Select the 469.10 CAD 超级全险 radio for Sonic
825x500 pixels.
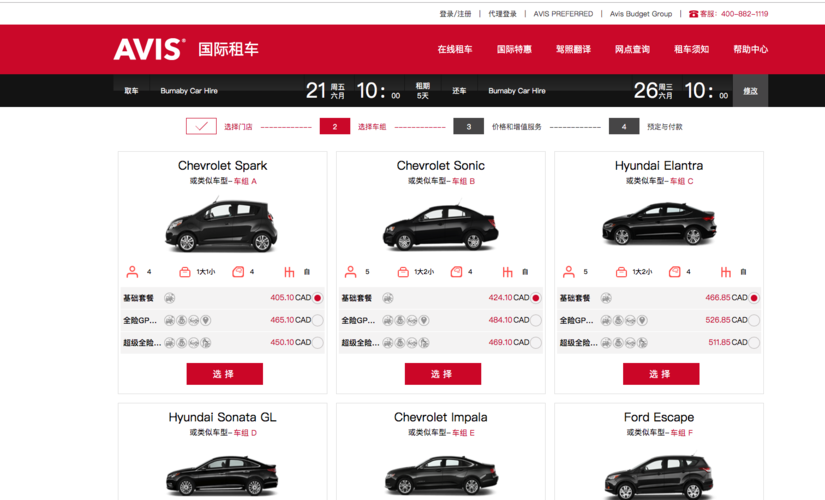536,343
